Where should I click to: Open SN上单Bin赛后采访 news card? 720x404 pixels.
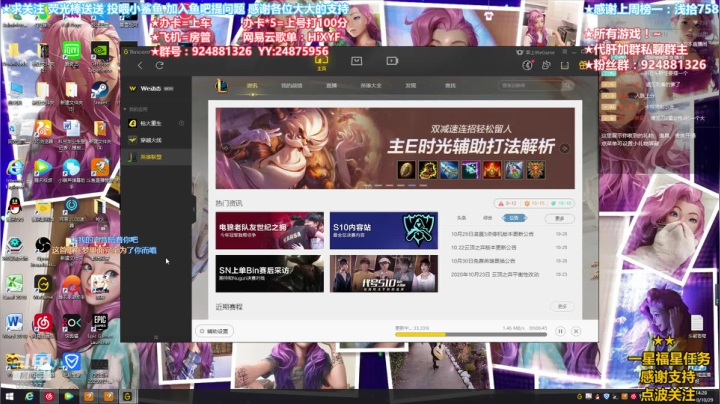pos(270,274)
